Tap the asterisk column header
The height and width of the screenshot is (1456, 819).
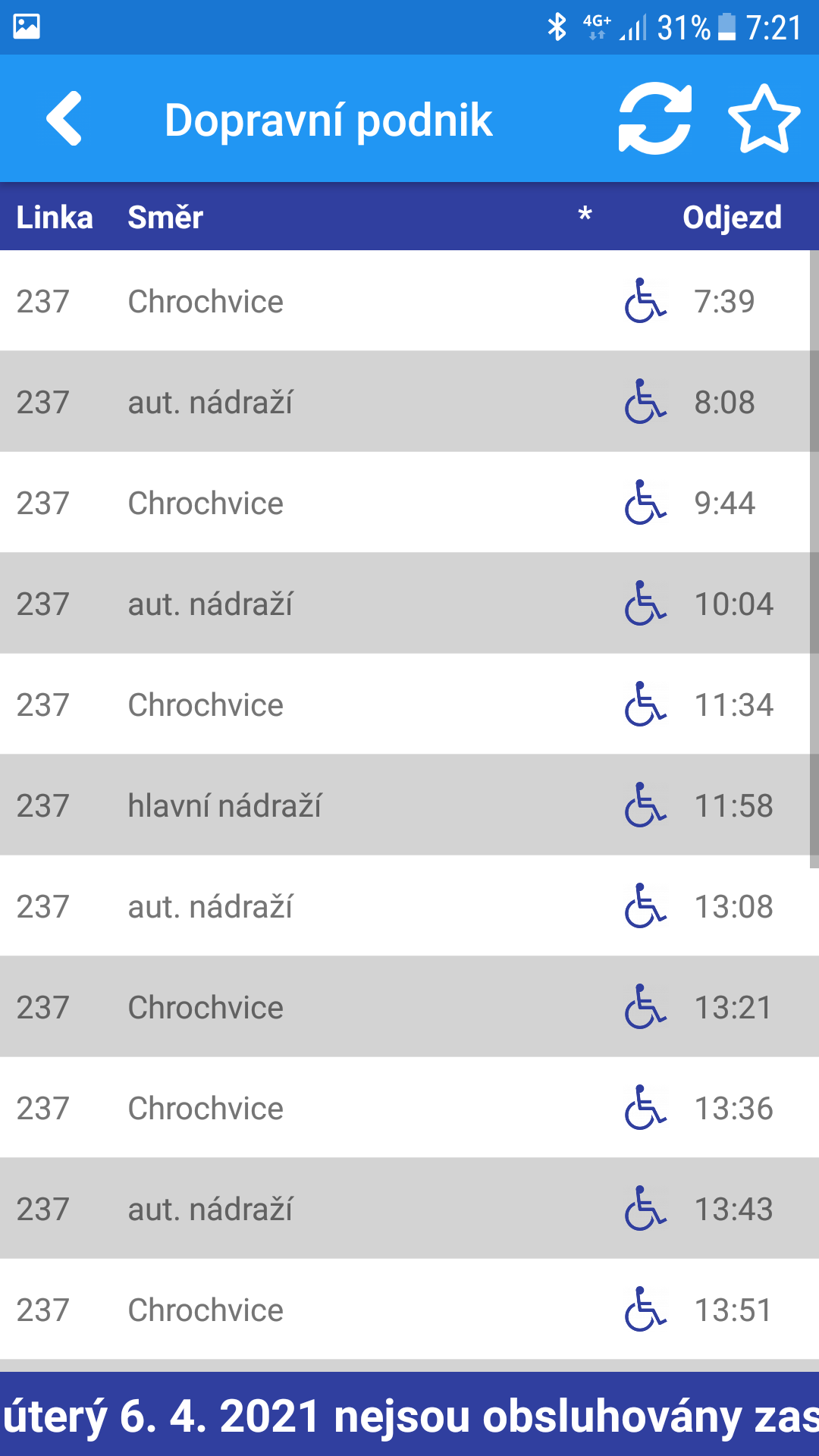585,216
